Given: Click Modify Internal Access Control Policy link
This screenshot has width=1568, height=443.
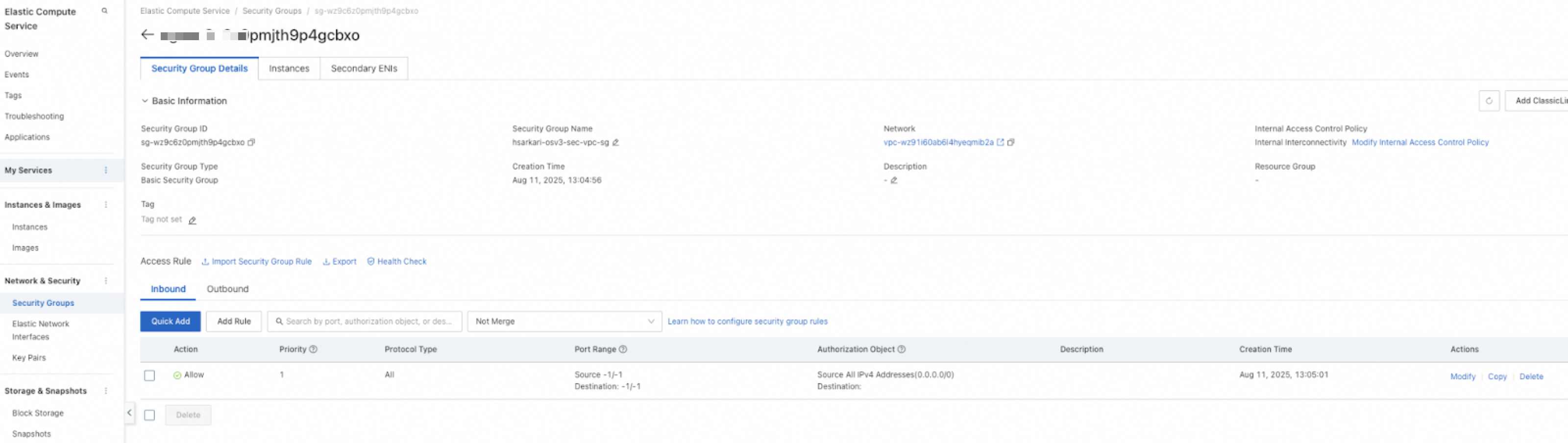Looking at the screenshot, I should pos(1420,143).
